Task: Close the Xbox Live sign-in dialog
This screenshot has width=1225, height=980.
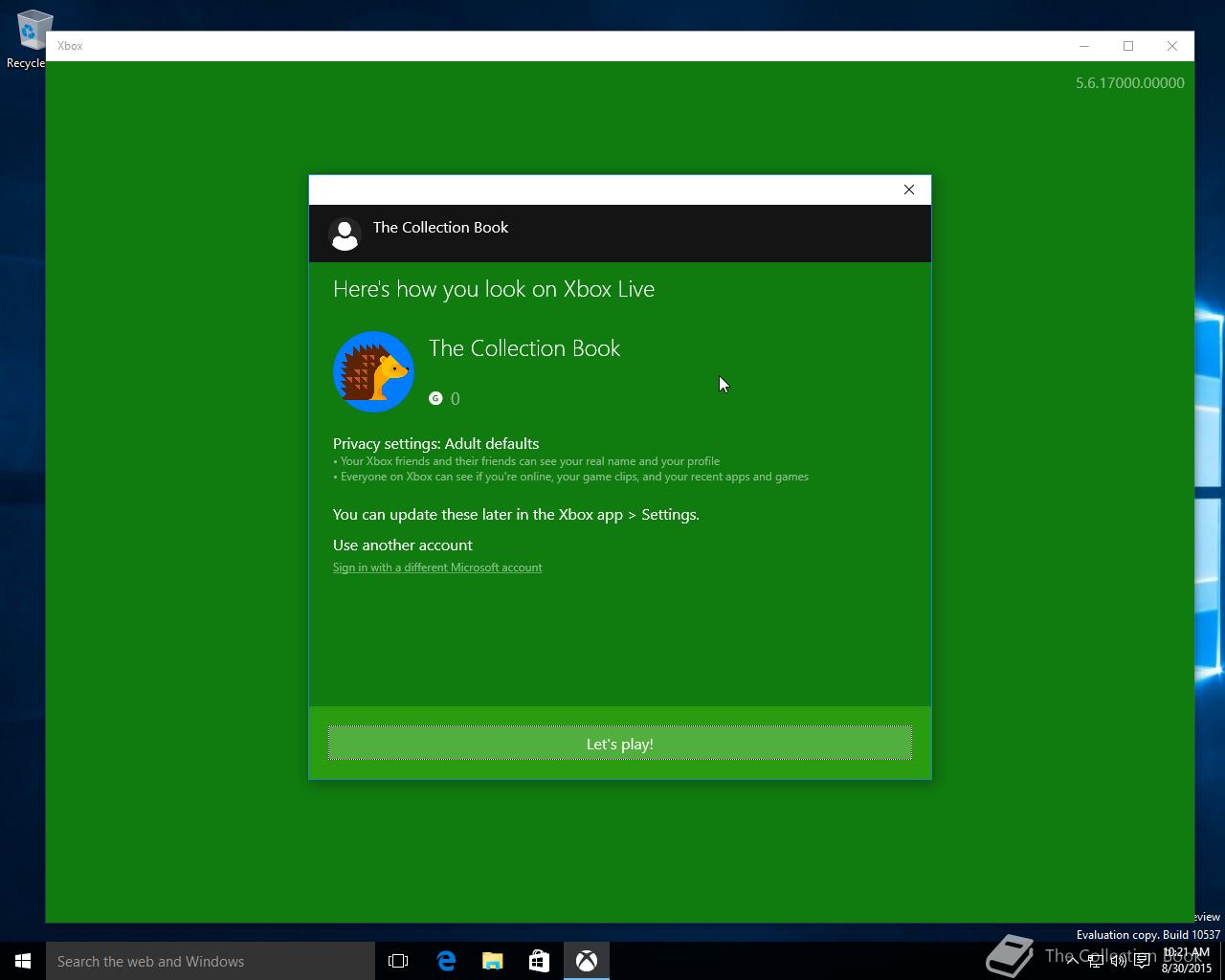Action: coord(909,189)
